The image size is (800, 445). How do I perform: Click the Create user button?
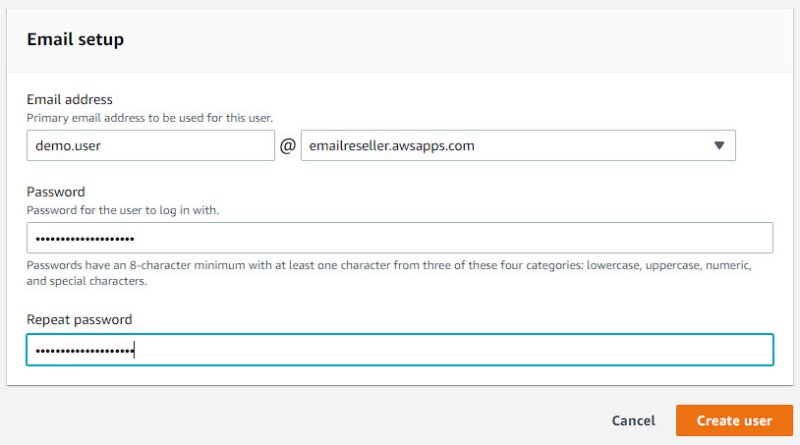point(734,421)
